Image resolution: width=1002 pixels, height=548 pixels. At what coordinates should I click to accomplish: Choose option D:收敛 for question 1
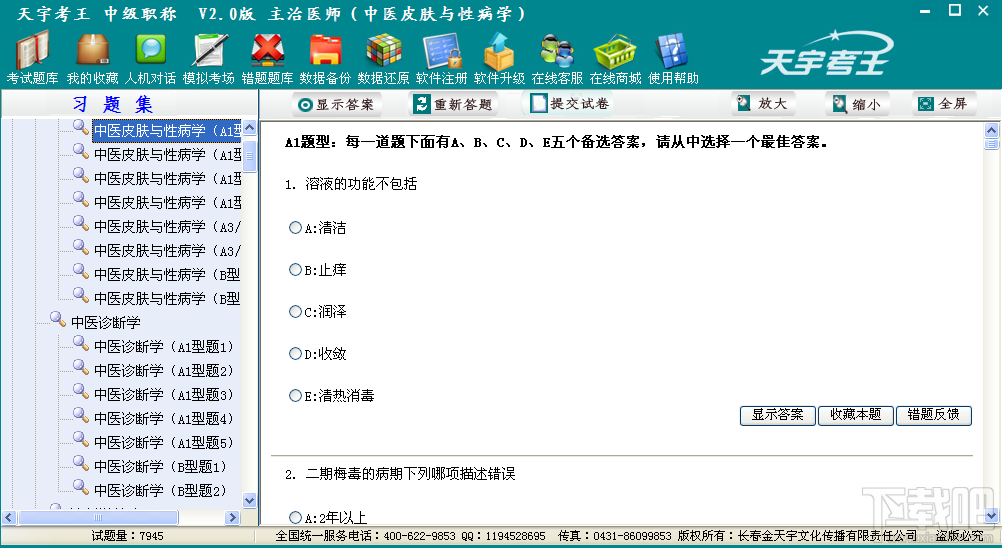[295, 353]
